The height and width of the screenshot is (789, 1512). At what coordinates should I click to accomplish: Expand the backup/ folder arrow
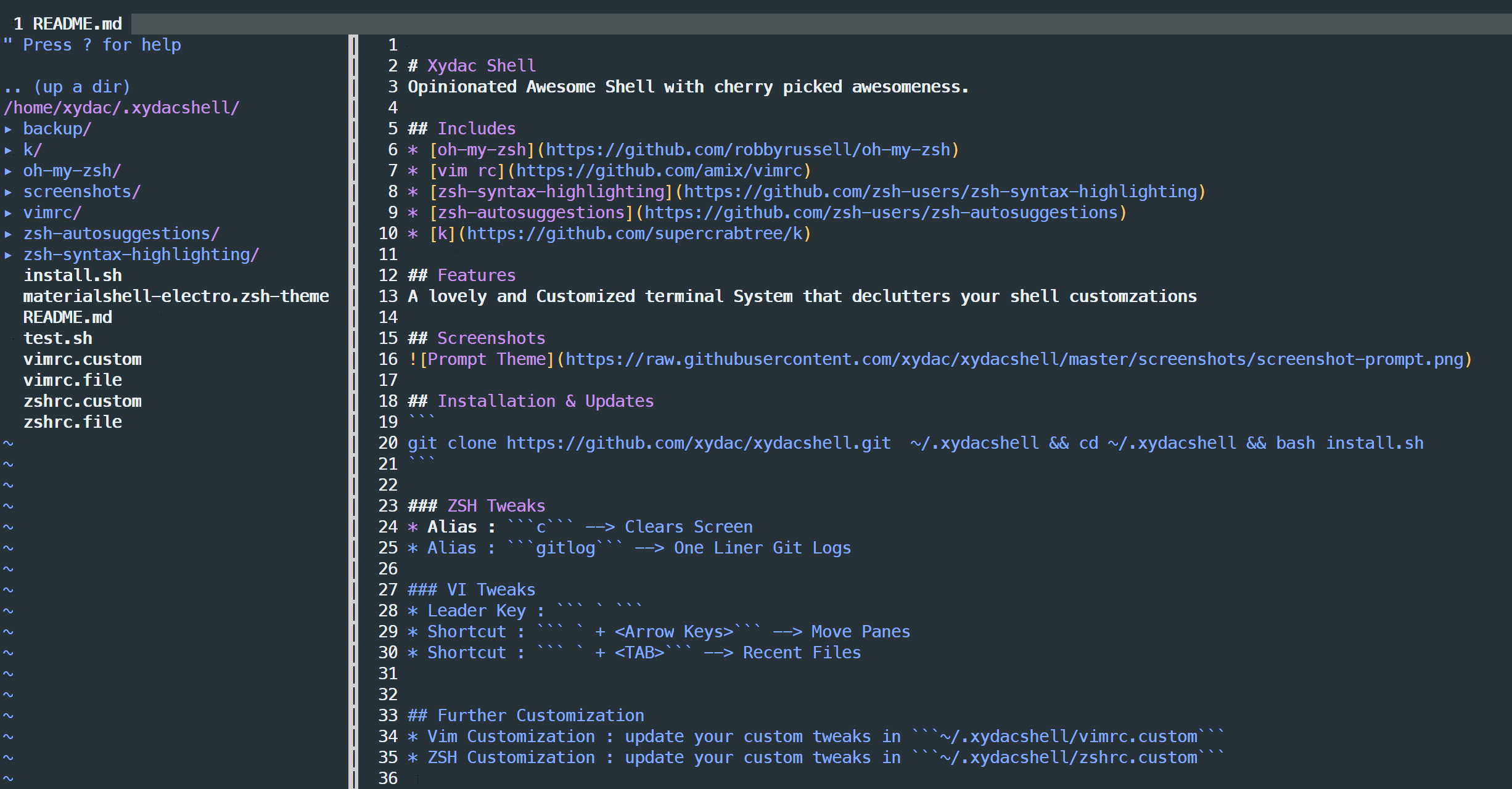(x=8, y=129)
